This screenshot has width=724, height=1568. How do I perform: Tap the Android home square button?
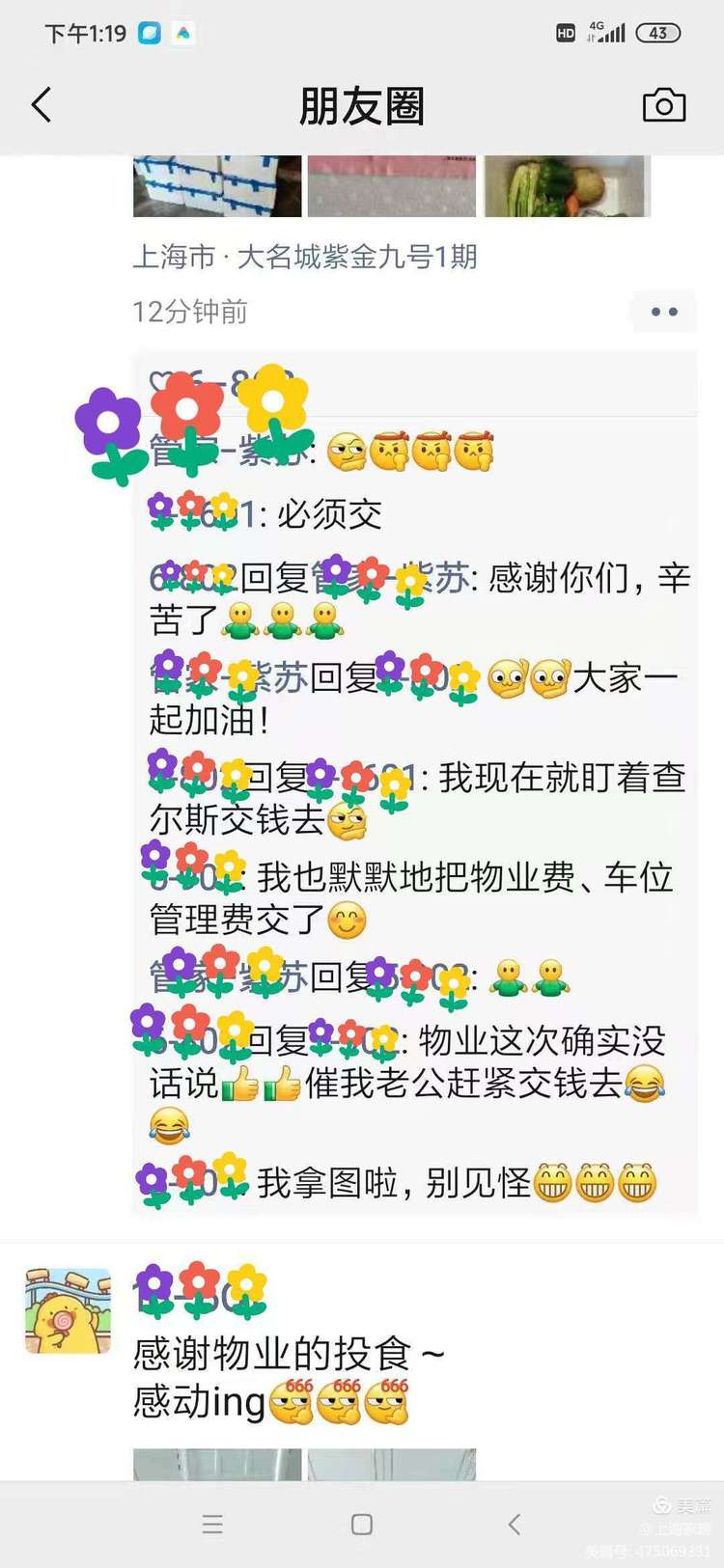click(x=362, y=1525)
